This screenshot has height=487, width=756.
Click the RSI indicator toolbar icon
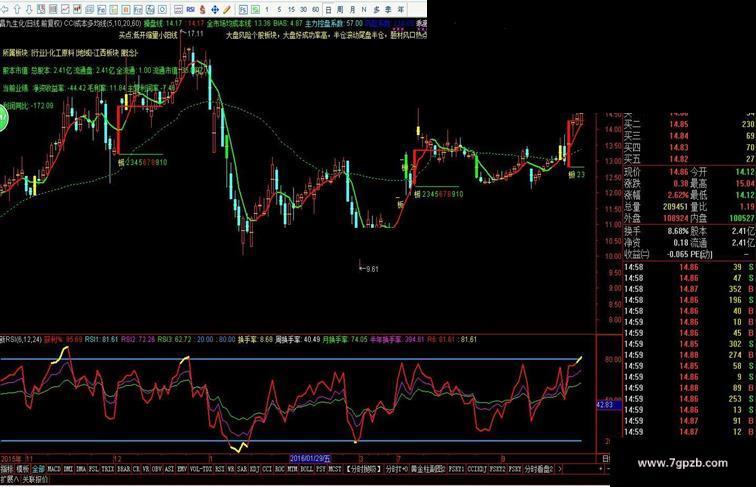click(x=191, y=10)
